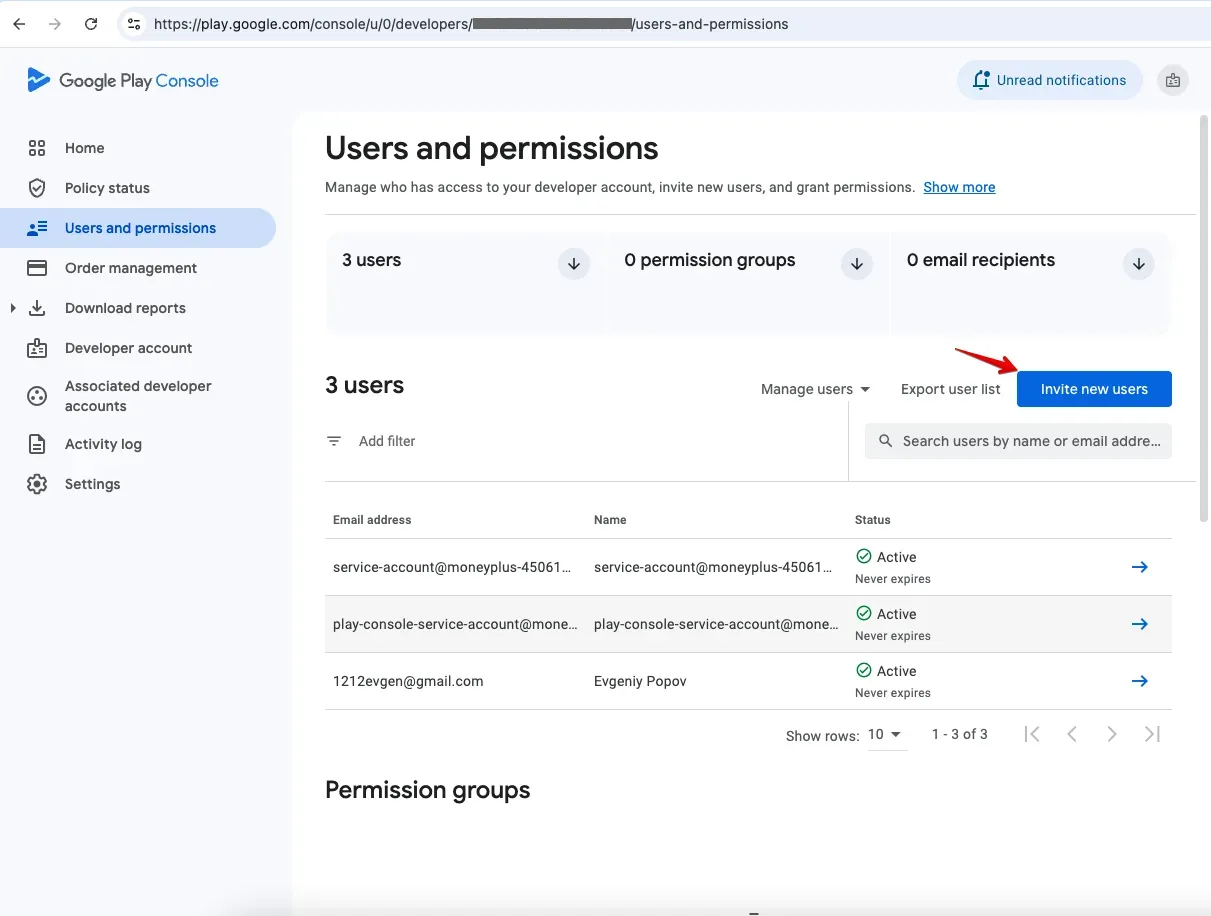Screen dimensions: 1211x916
Task: Click the Developer account ID badge icon
Action: click(37, 348)
